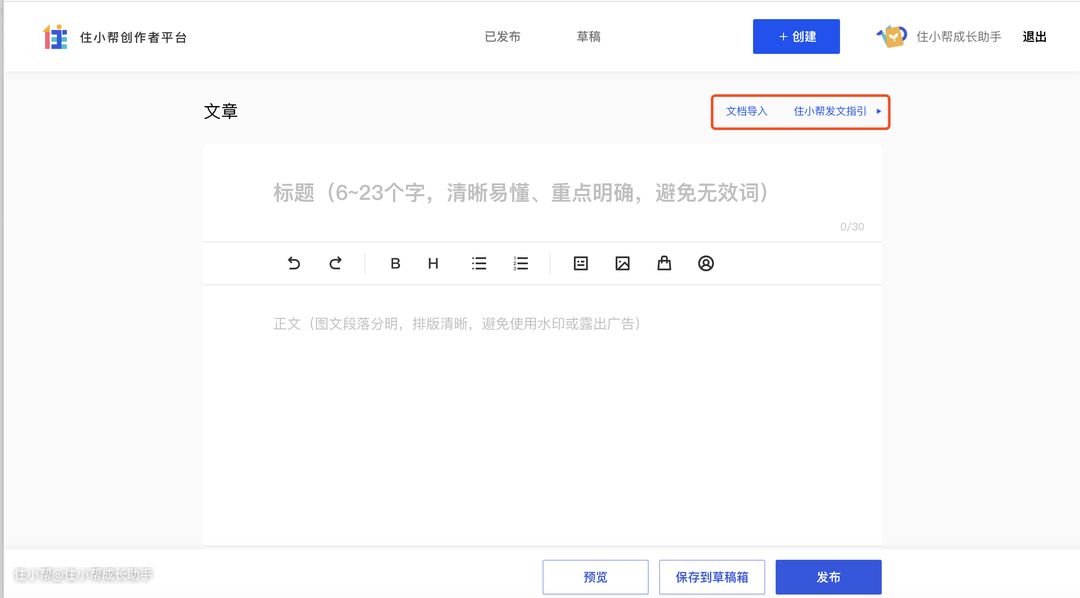Apply numbered list formatting
Image resolution: width=1080 pixels, height=598 pixels.
coord(521,264)
